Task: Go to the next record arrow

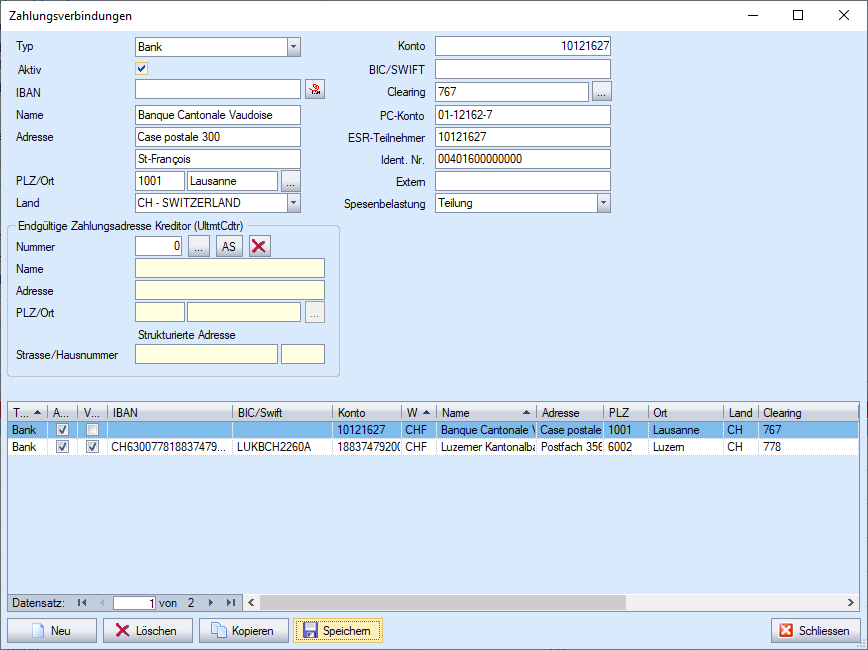Action: pos(211,603)
